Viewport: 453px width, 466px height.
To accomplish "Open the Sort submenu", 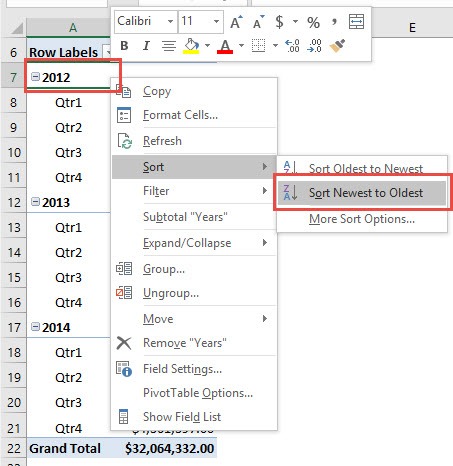I will (194, 167).
